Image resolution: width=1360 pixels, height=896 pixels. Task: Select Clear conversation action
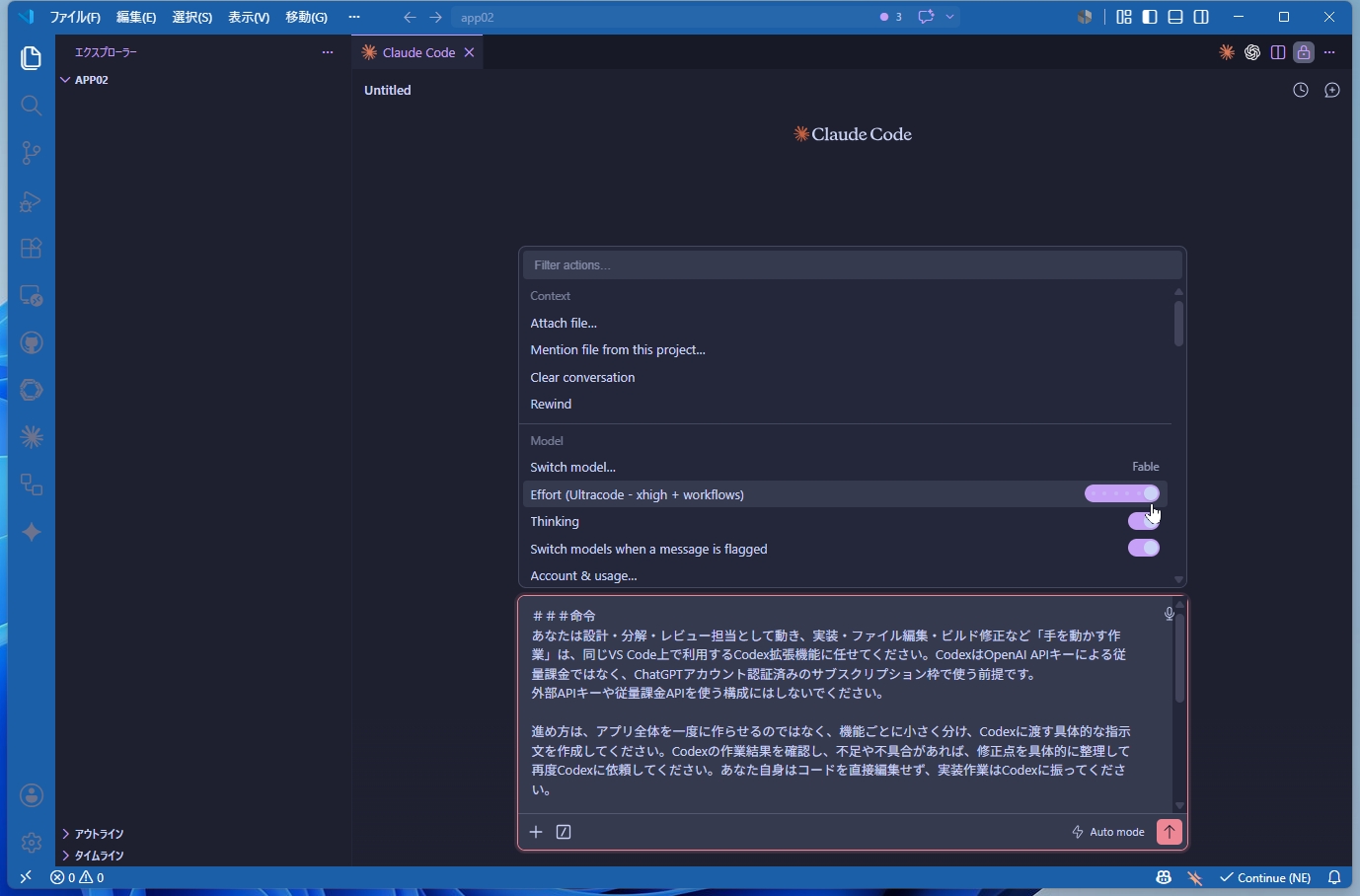582,377
